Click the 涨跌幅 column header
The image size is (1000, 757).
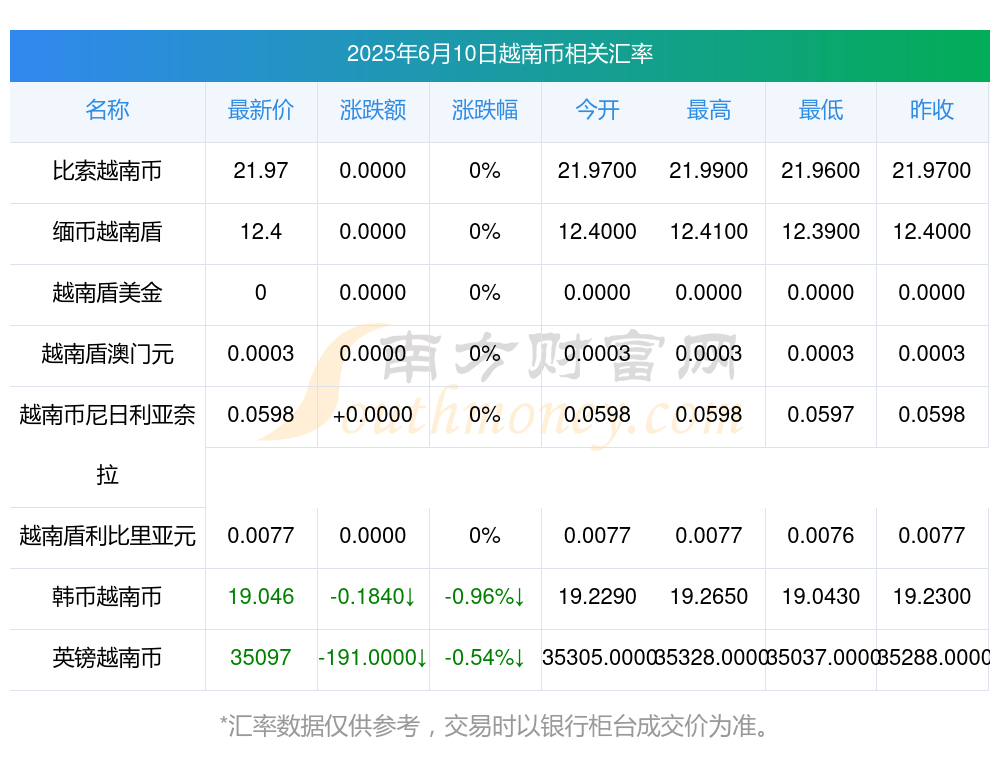click(x=485, y=110)
